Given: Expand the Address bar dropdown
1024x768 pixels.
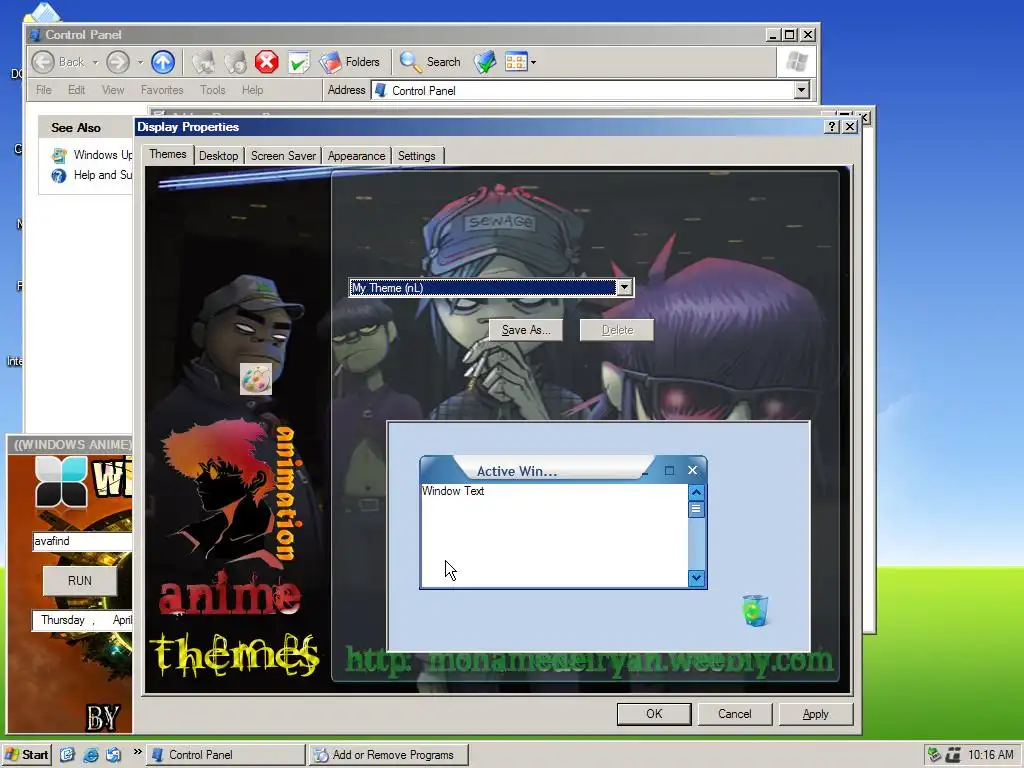Looking at the screenshot, I should pyautogui.click(x=802, y=90).
